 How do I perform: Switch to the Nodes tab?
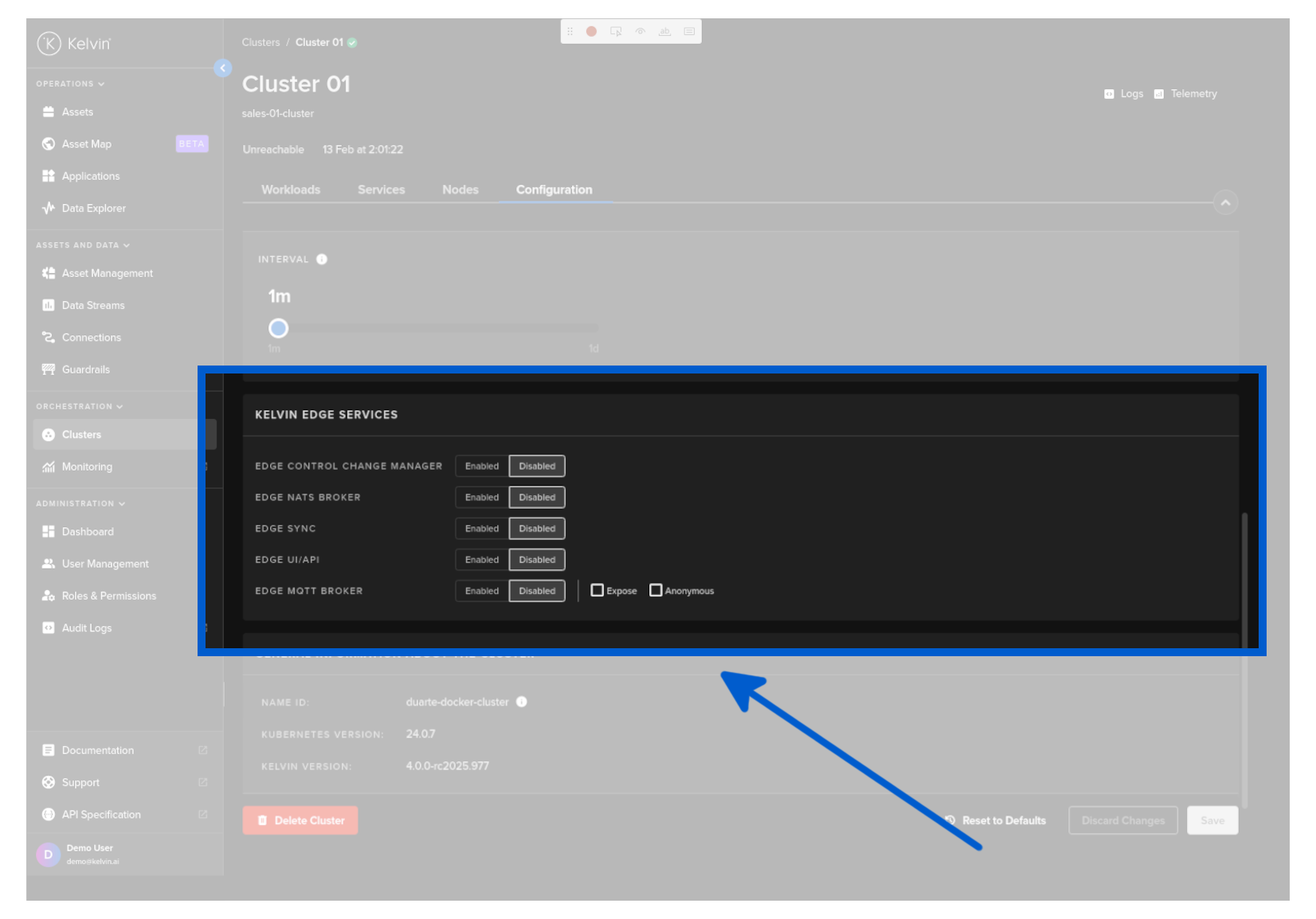coord(460,190)
